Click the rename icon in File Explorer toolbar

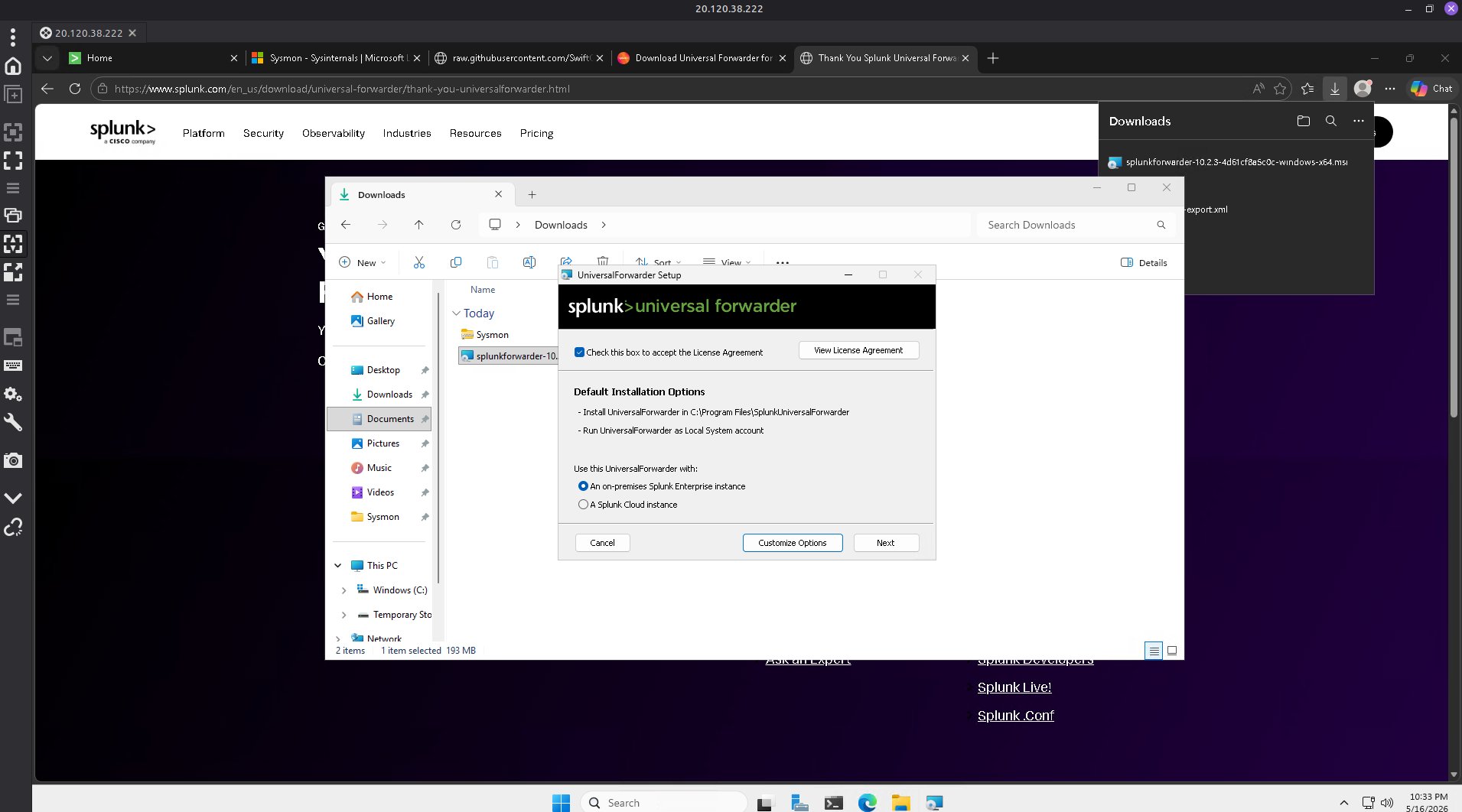529,262
